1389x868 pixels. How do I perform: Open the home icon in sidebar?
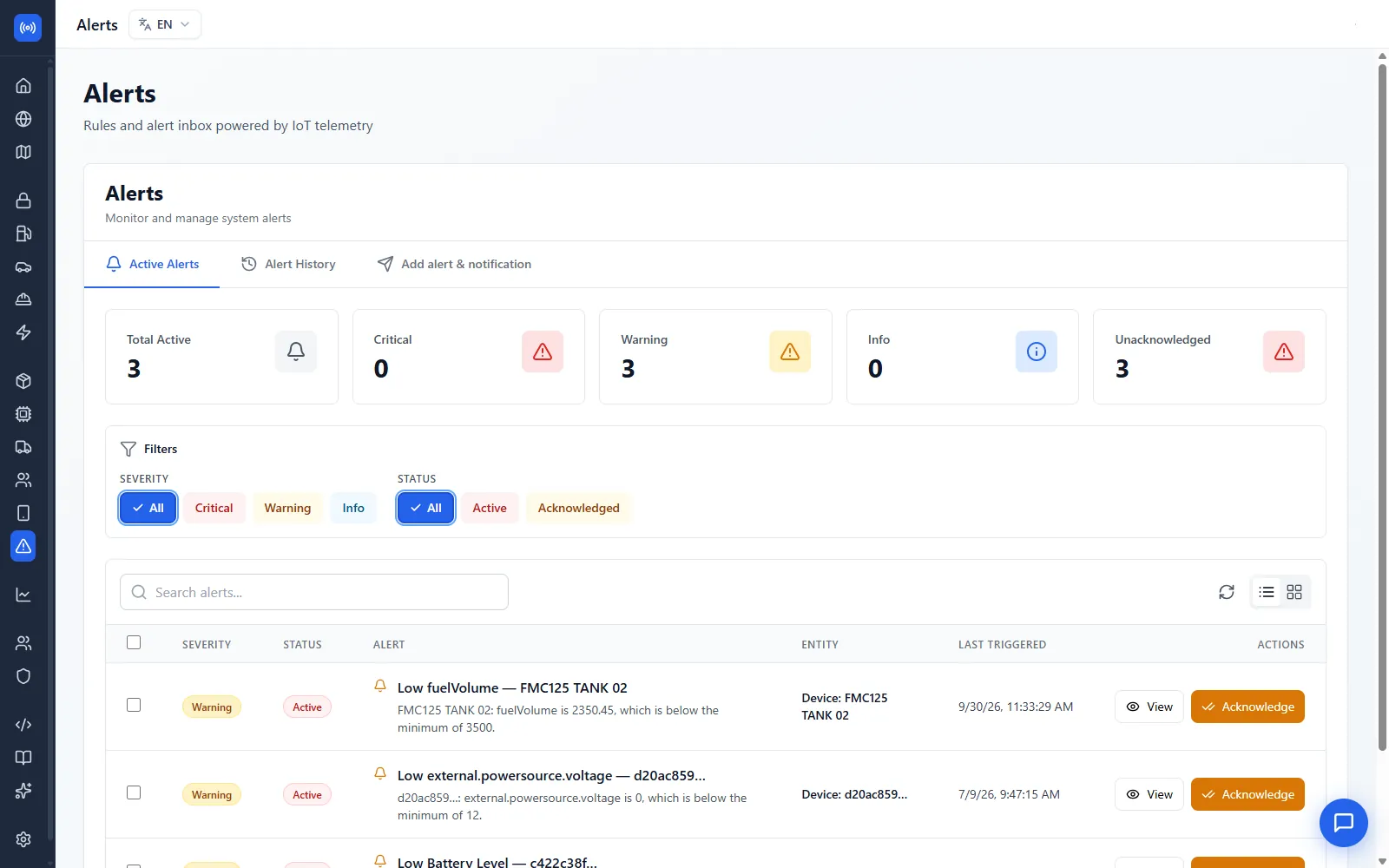pyautogui.click(x=23, y=86)
